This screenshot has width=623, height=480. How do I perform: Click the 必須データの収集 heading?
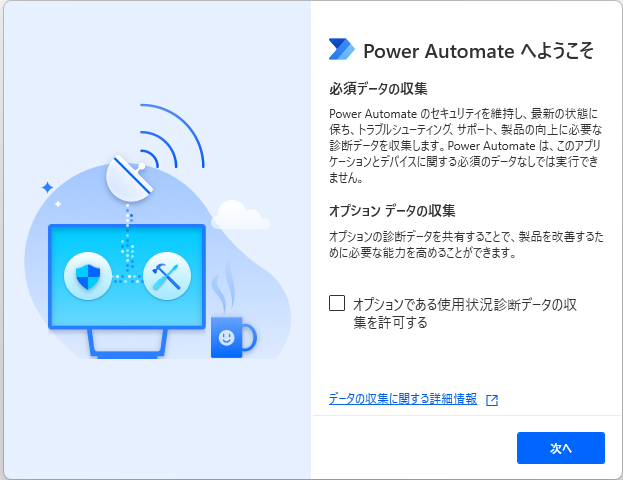pos(378,89)
